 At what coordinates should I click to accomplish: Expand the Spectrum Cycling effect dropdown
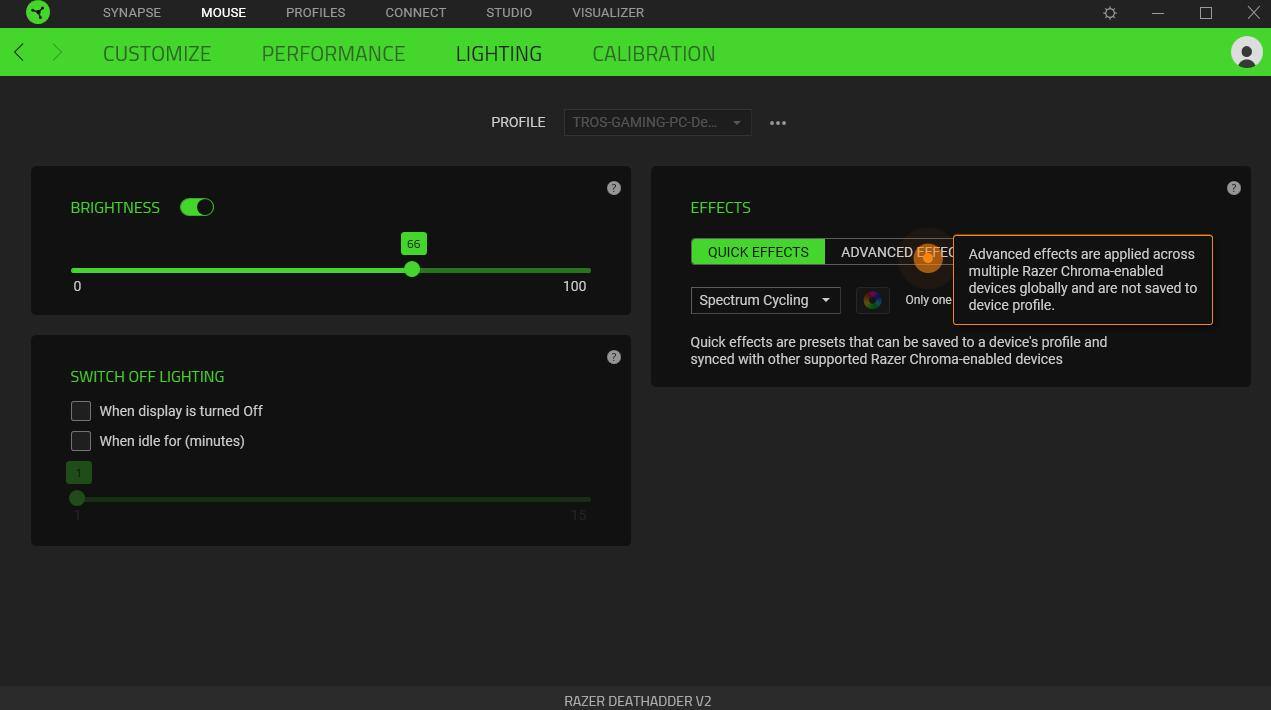[764, 300]
